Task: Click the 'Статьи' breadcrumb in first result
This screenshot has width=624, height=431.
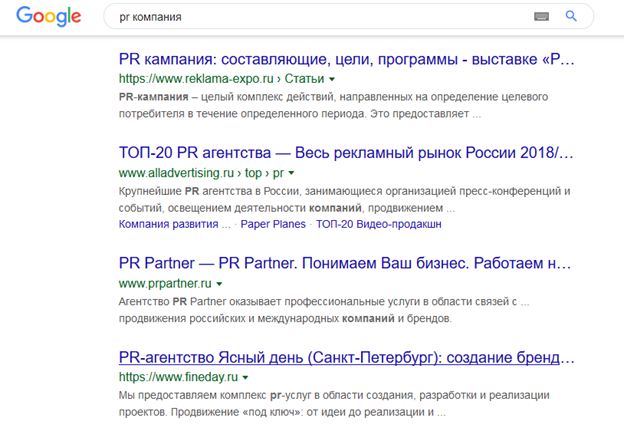Action: 304,79
